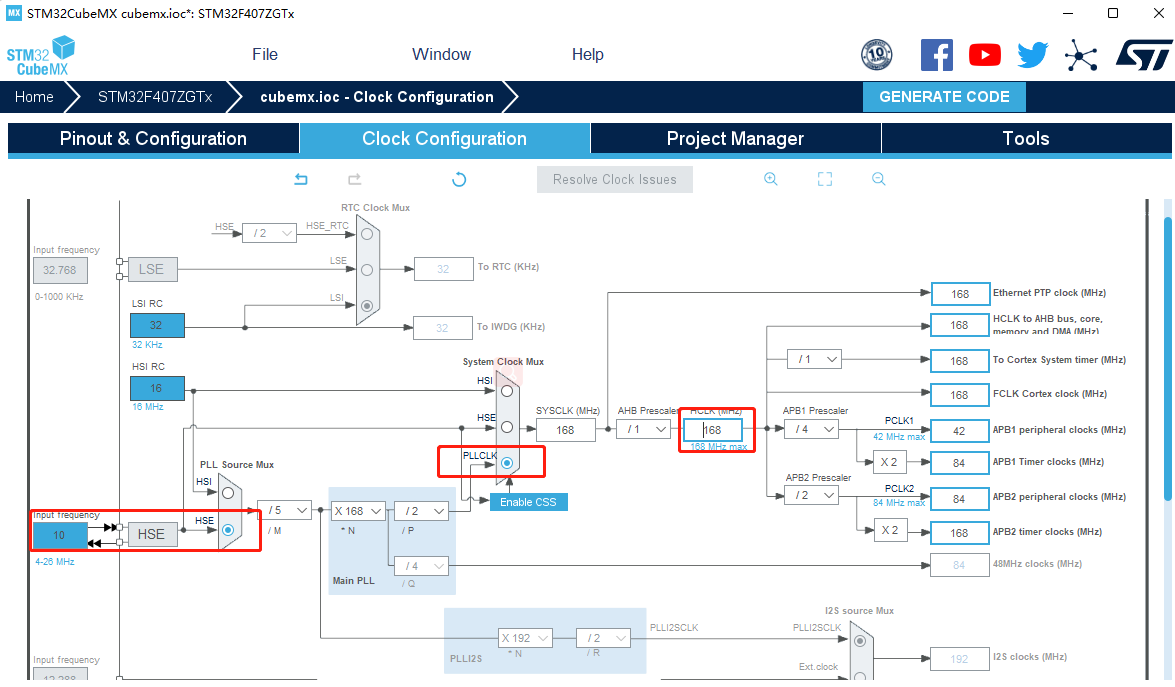Select HSE in PLL Source Mux
This screenshot has width=1175, height=687.
coord(229,530)
